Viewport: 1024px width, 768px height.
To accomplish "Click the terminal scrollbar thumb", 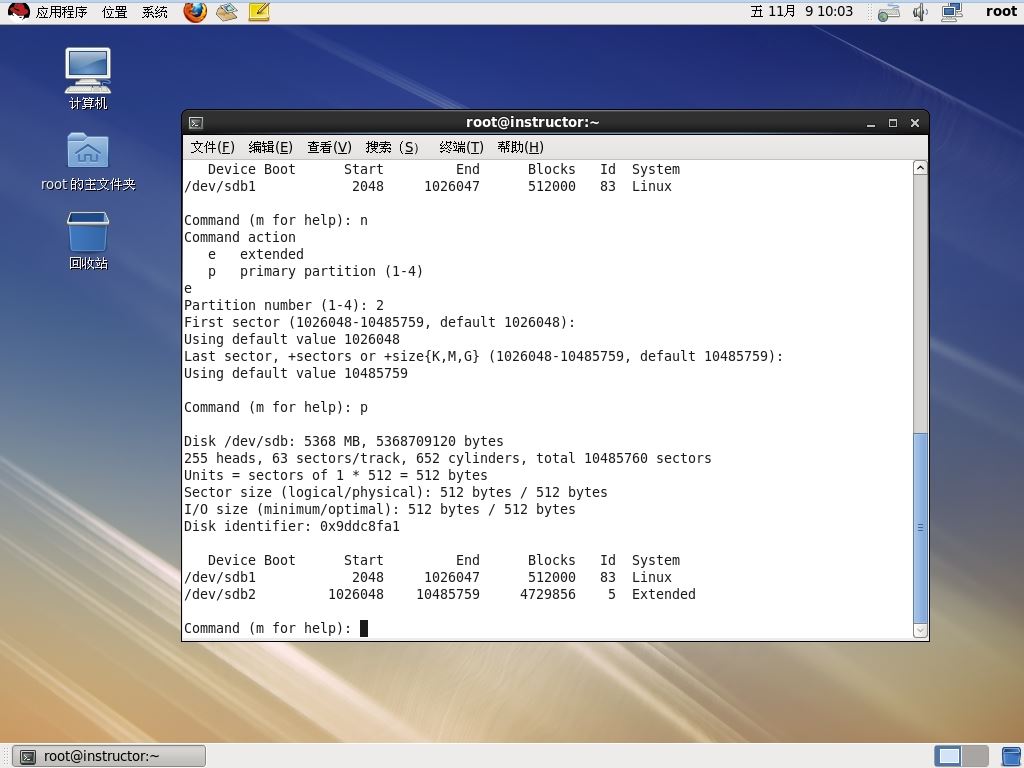I will [x=920, y=528].
